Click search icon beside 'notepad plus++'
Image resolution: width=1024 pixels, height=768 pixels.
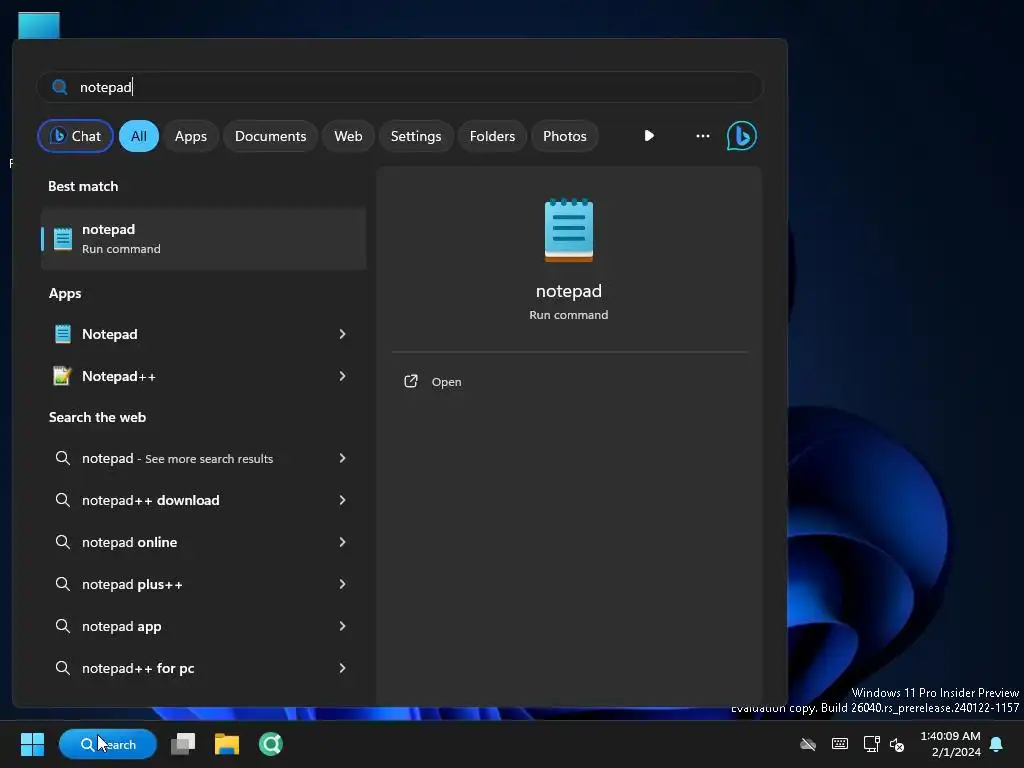pos(63,584)
